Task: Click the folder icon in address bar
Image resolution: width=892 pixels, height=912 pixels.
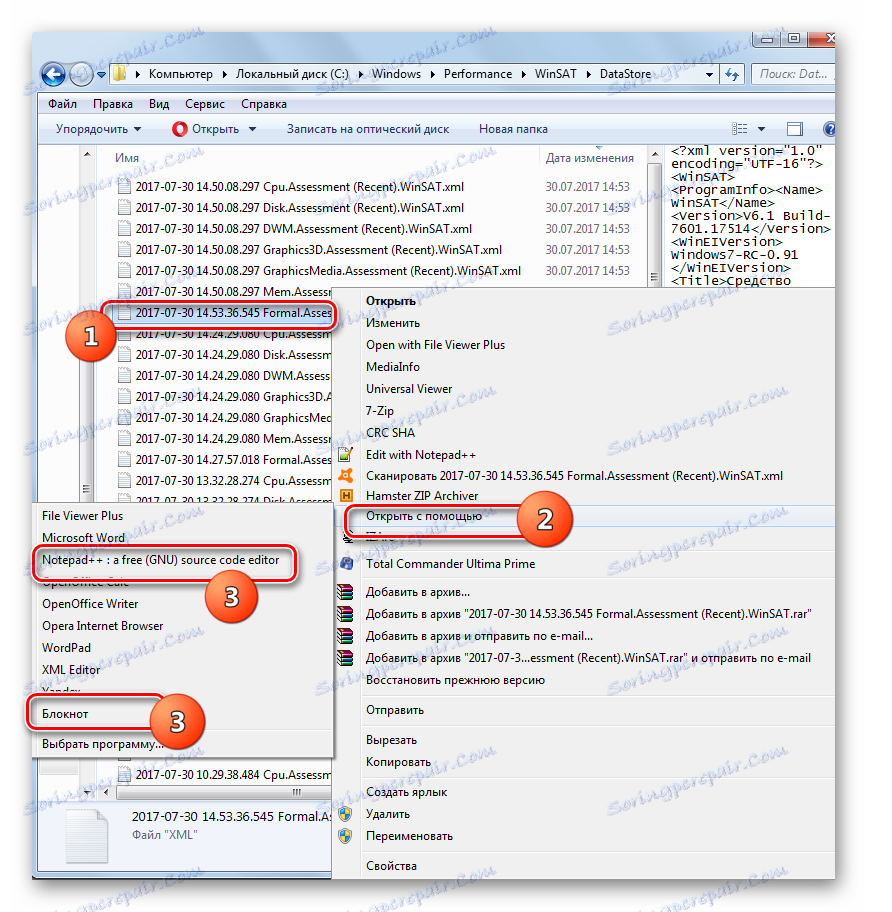Action: point(120,74)
